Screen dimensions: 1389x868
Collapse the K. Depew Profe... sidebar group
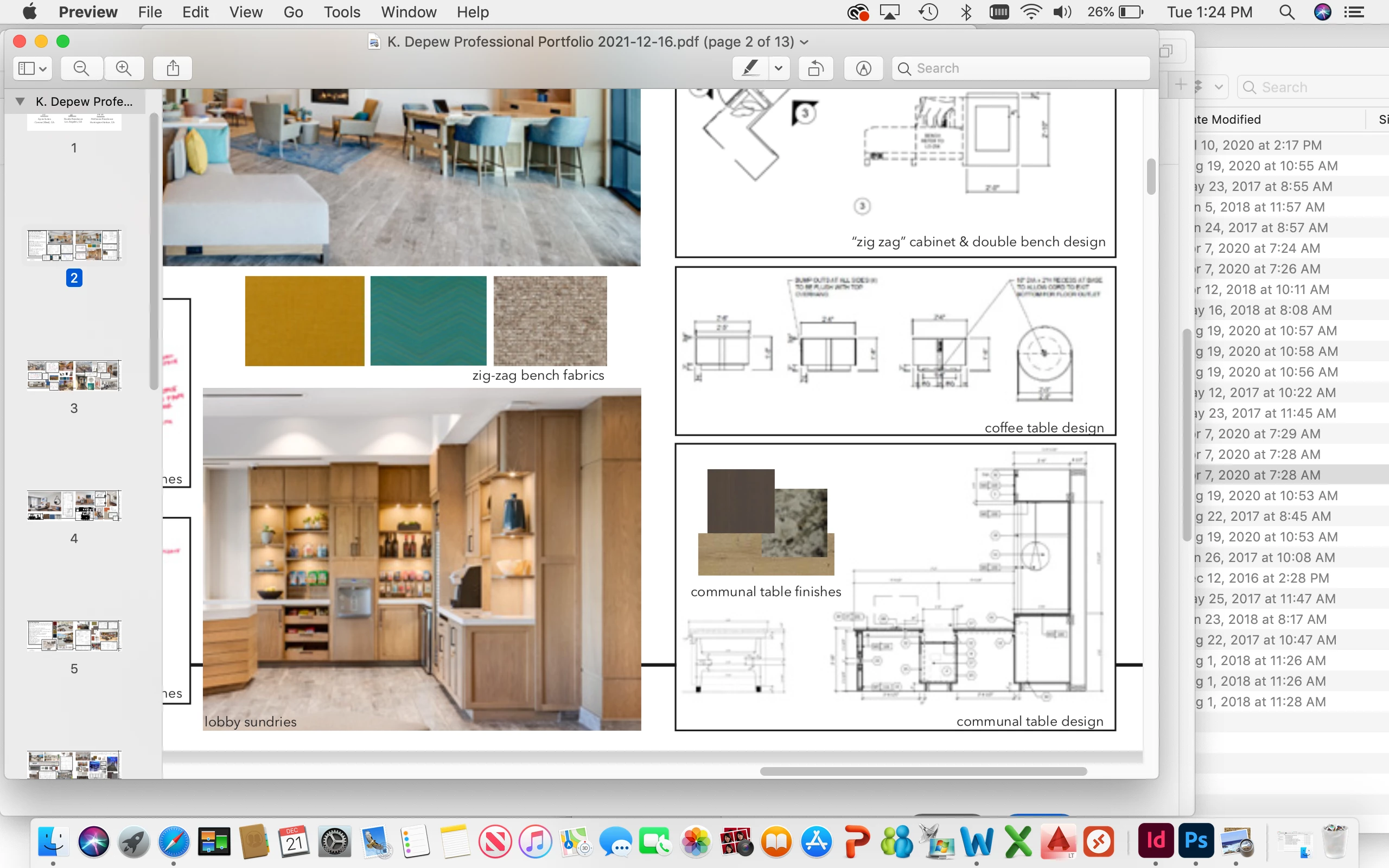(x=20, y=101)
